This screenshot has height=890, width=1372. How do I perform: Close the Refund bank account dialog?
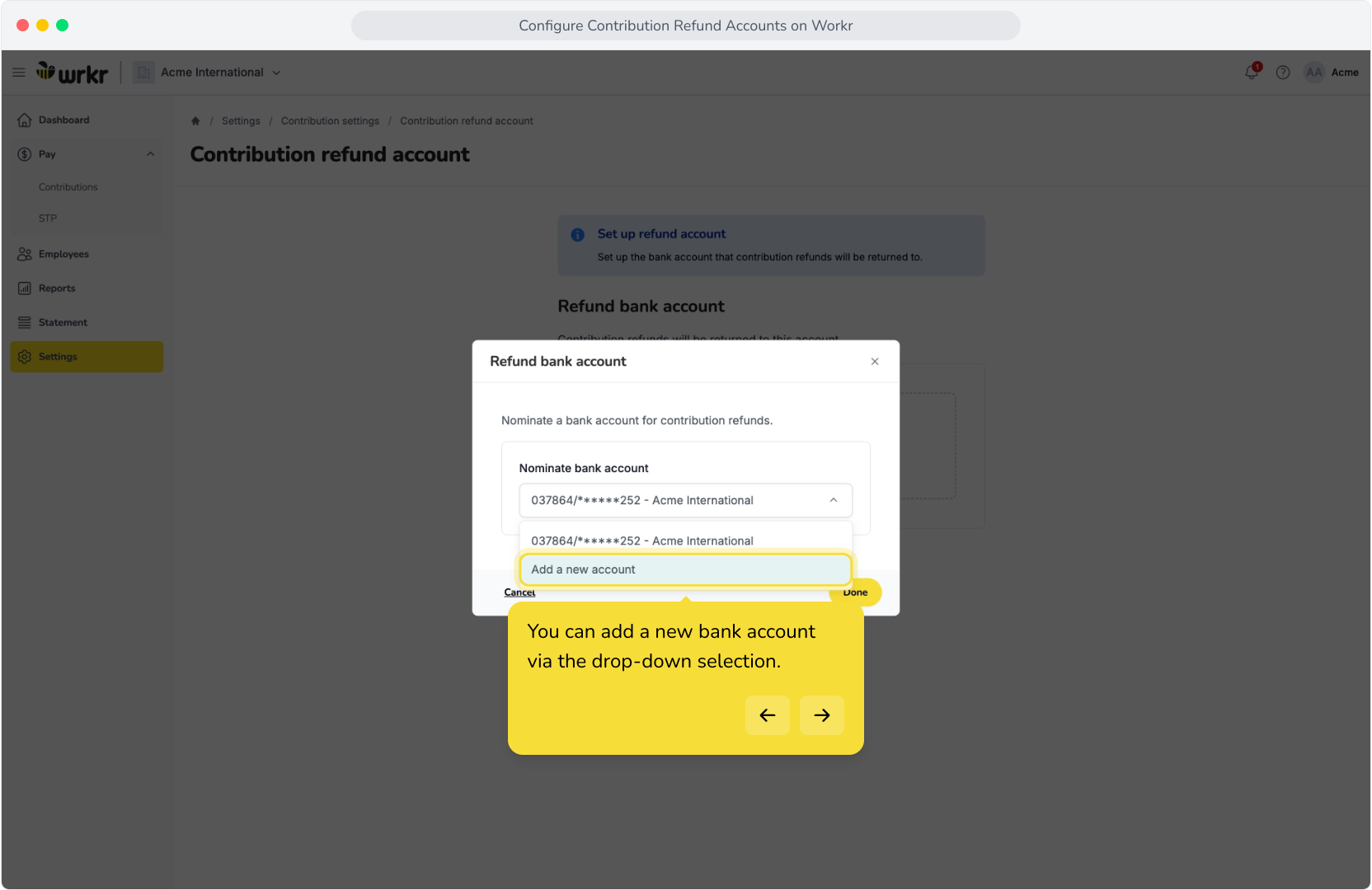[x=875, y=362]
